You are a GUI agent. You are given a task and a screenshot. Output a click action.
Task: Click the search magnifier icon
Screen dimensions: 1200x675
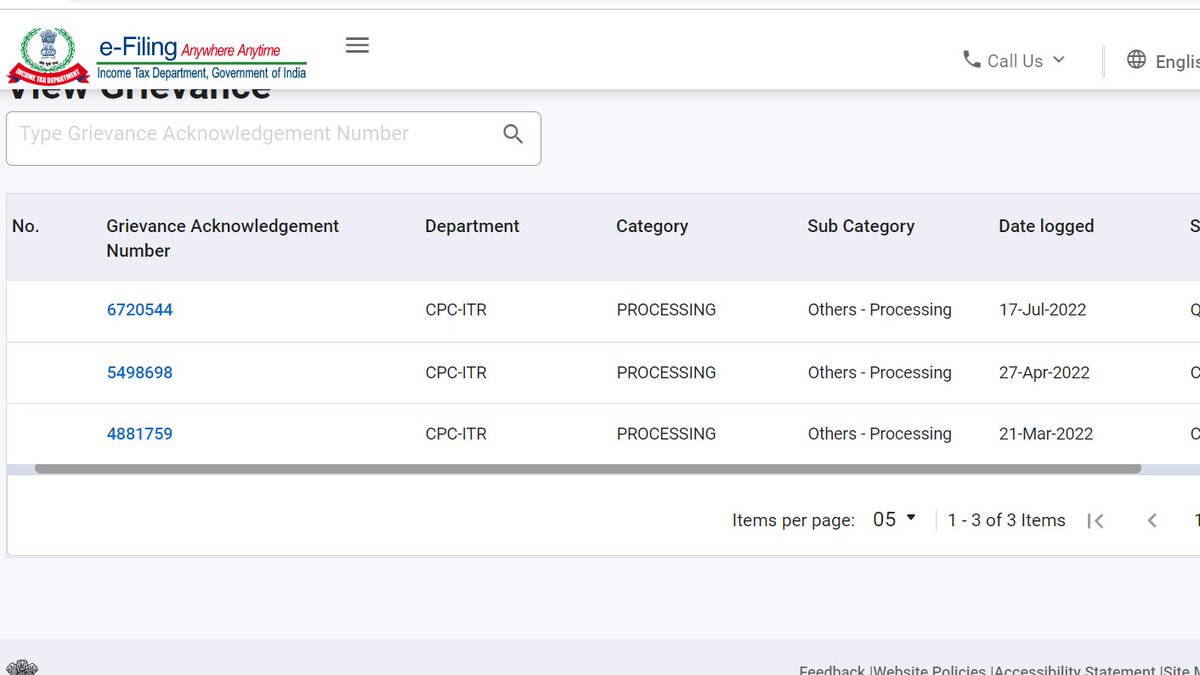[513, 134]
